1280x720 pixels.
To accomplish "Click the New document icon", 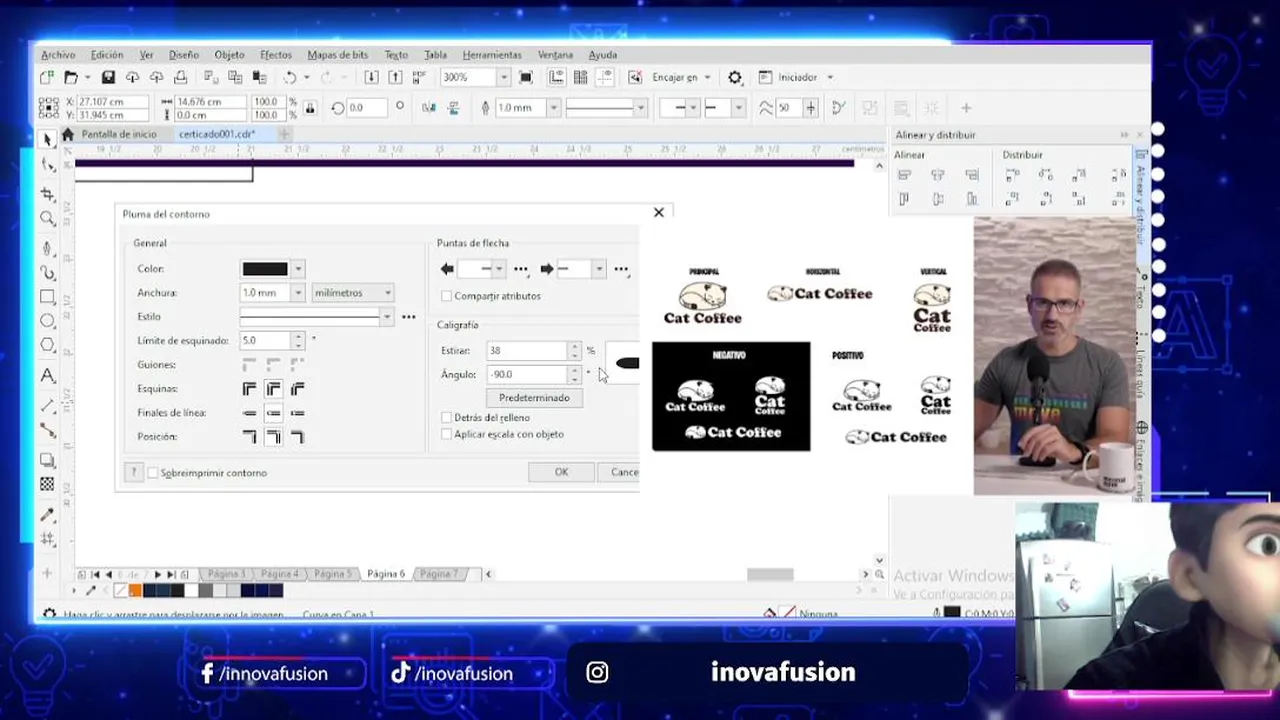I will click(46, 77).
